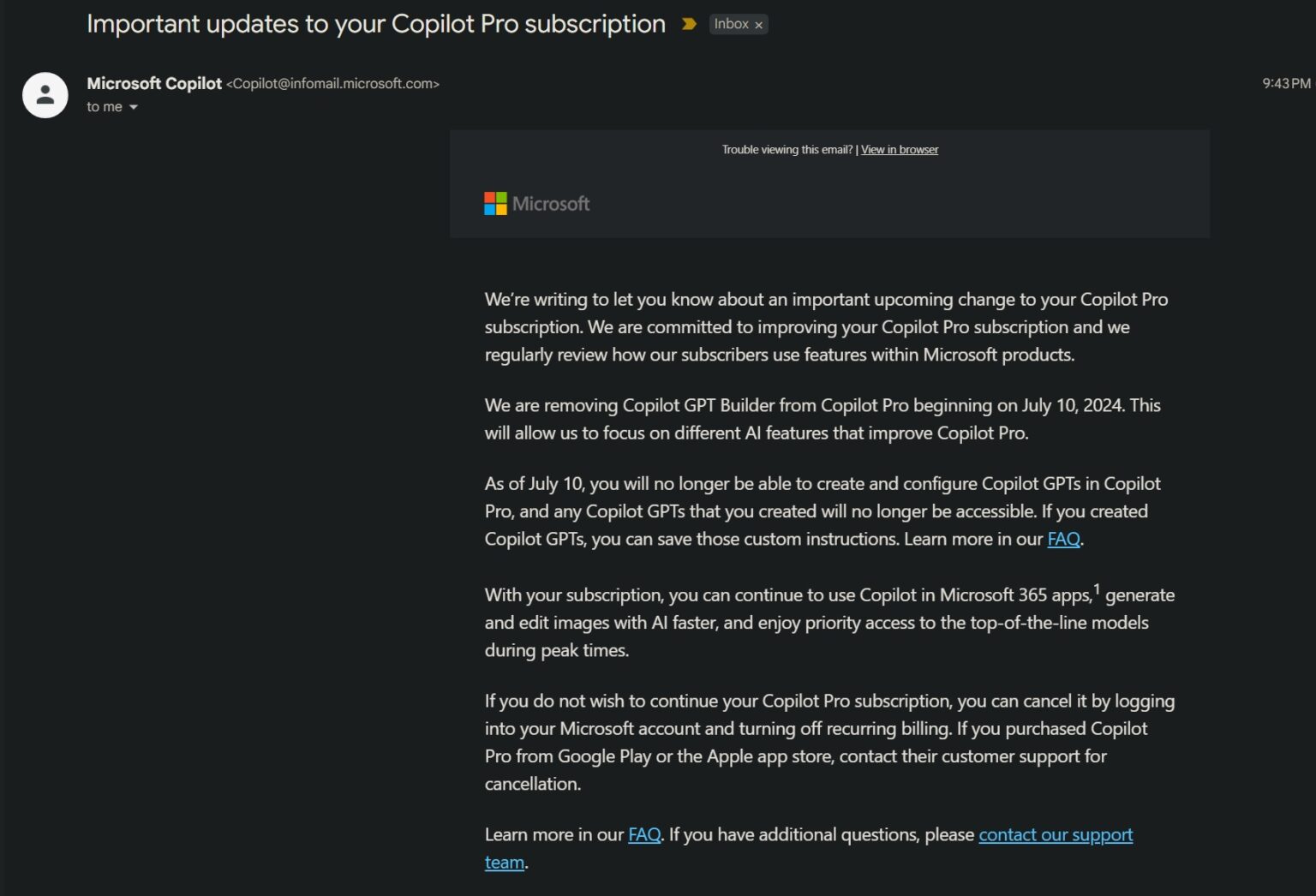Click the yellow Important marker beside the subject

689,25
